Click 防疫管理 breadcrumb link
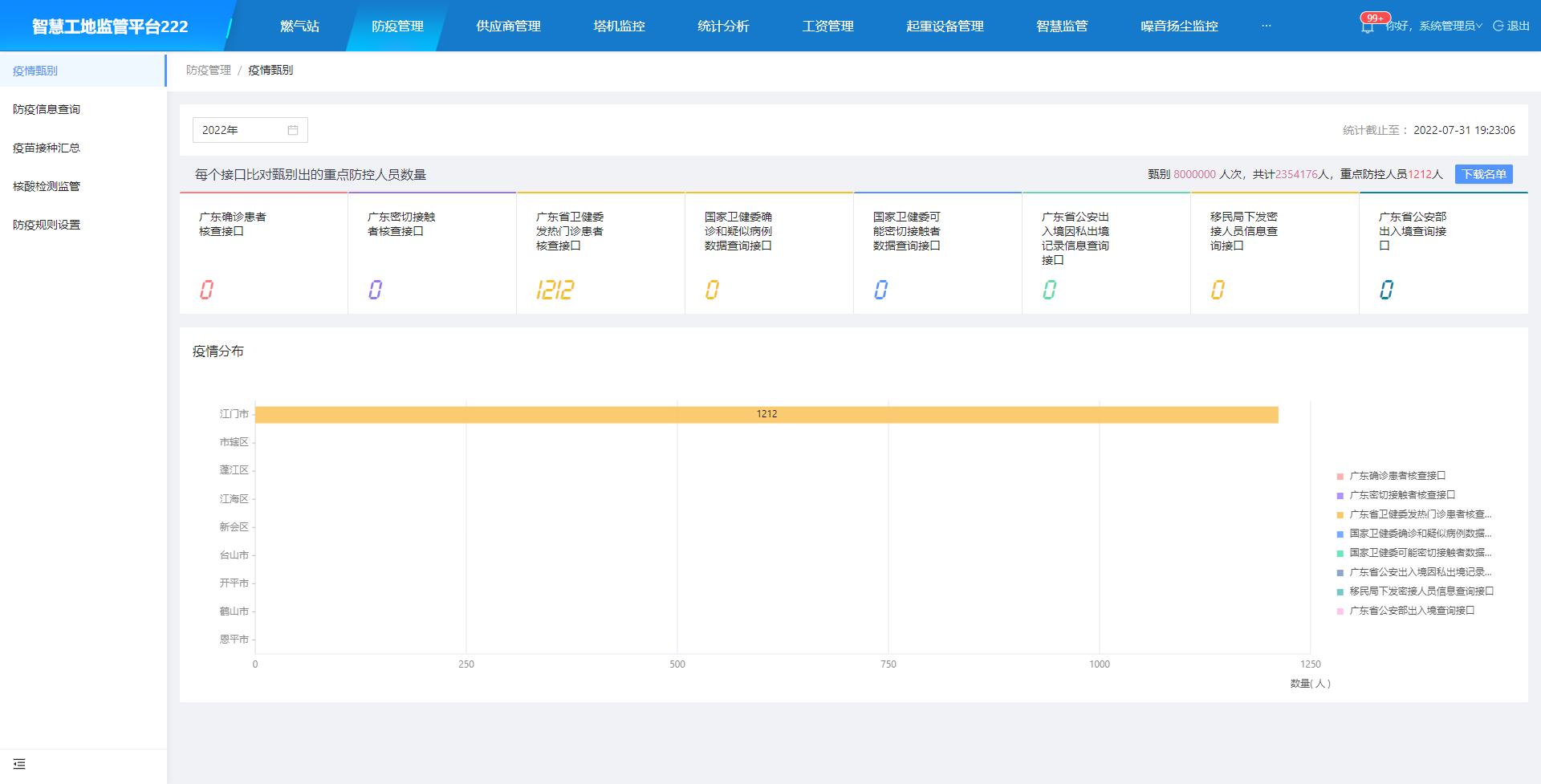Image resolution: width=1541 pixels, height=784 pixels. (209, 70)
